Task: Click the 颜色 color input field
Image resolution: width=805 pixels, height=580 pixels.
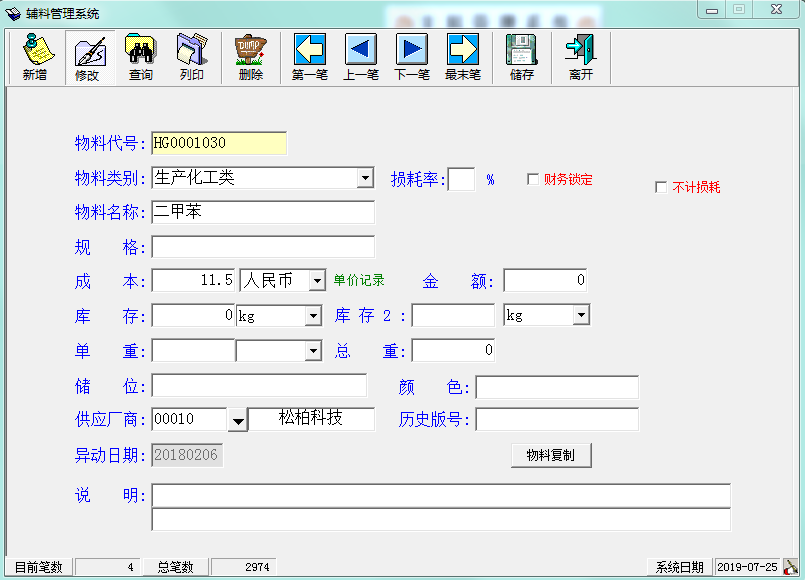Action: tap(557, 387)
